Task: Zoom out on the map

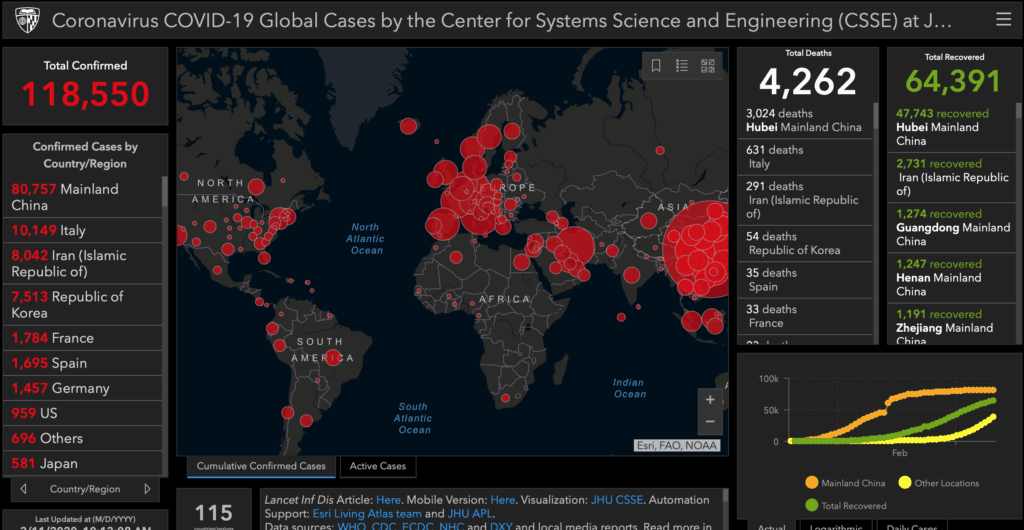Action: coord(710,422)
